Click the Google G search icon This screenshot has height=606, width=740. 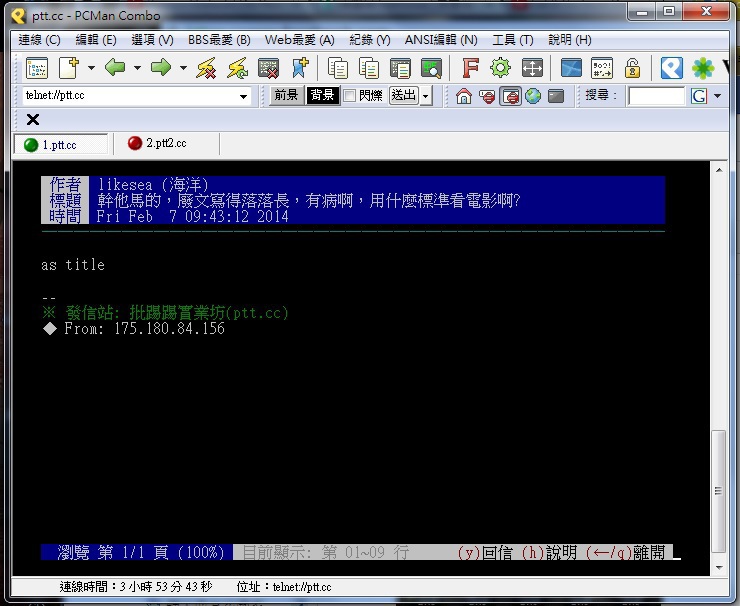[698, 96]
